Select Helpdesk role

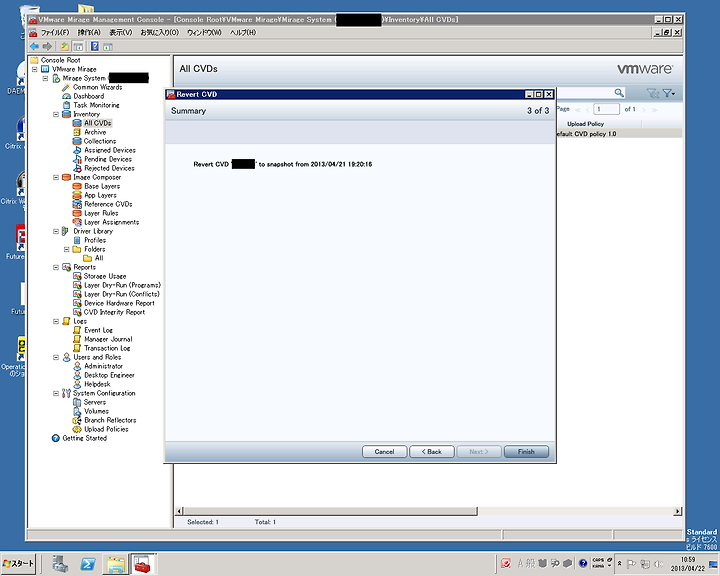pos(97,384)
